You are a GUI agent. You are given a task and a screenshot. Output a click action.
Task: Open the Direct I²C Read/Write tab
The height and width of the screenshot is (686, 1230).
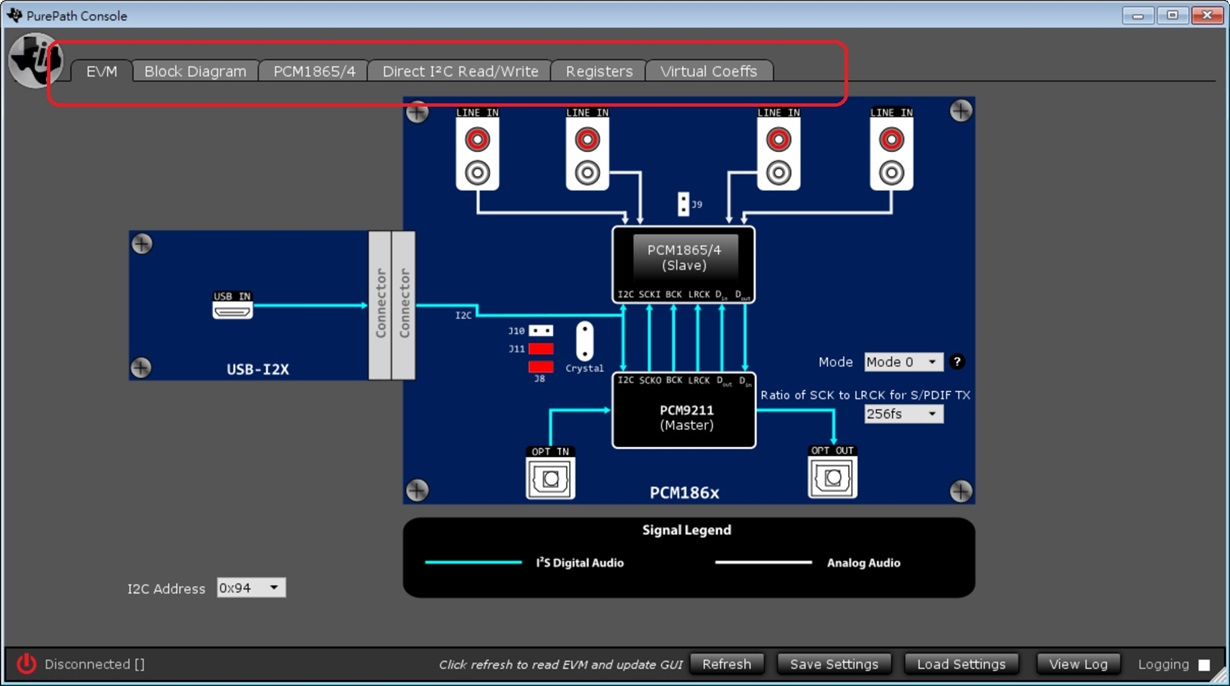click(x=460, y=71)
